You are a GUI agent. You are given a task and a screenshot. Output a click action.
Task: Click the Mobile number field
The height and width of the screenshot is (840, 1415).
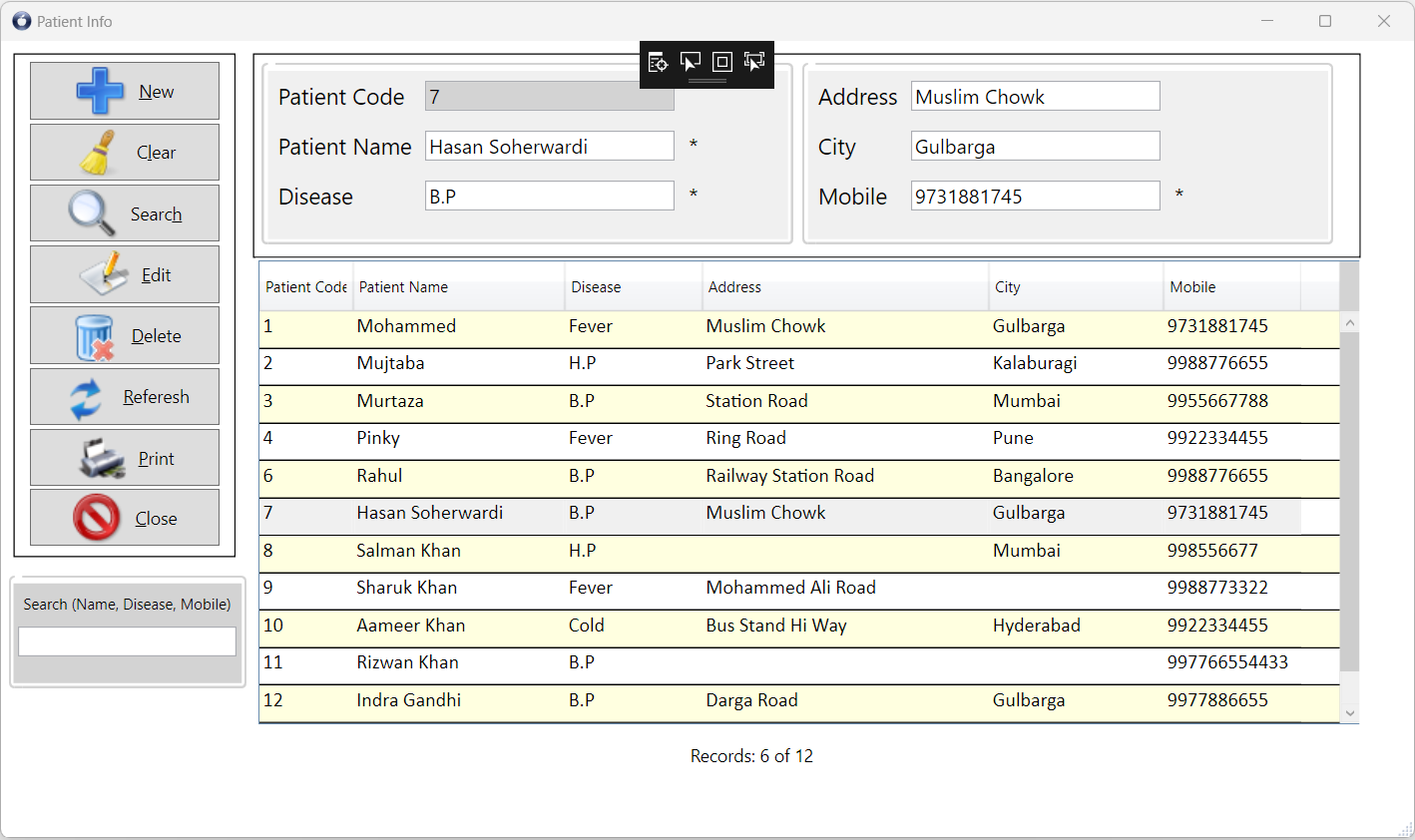pyautogui.click(x=1035, y=196)
